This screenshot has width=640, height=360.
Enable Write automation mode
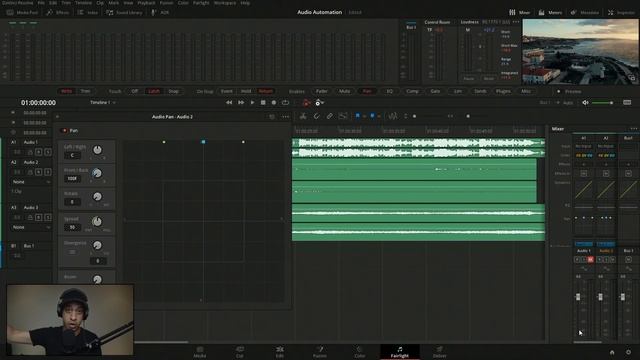67,91
